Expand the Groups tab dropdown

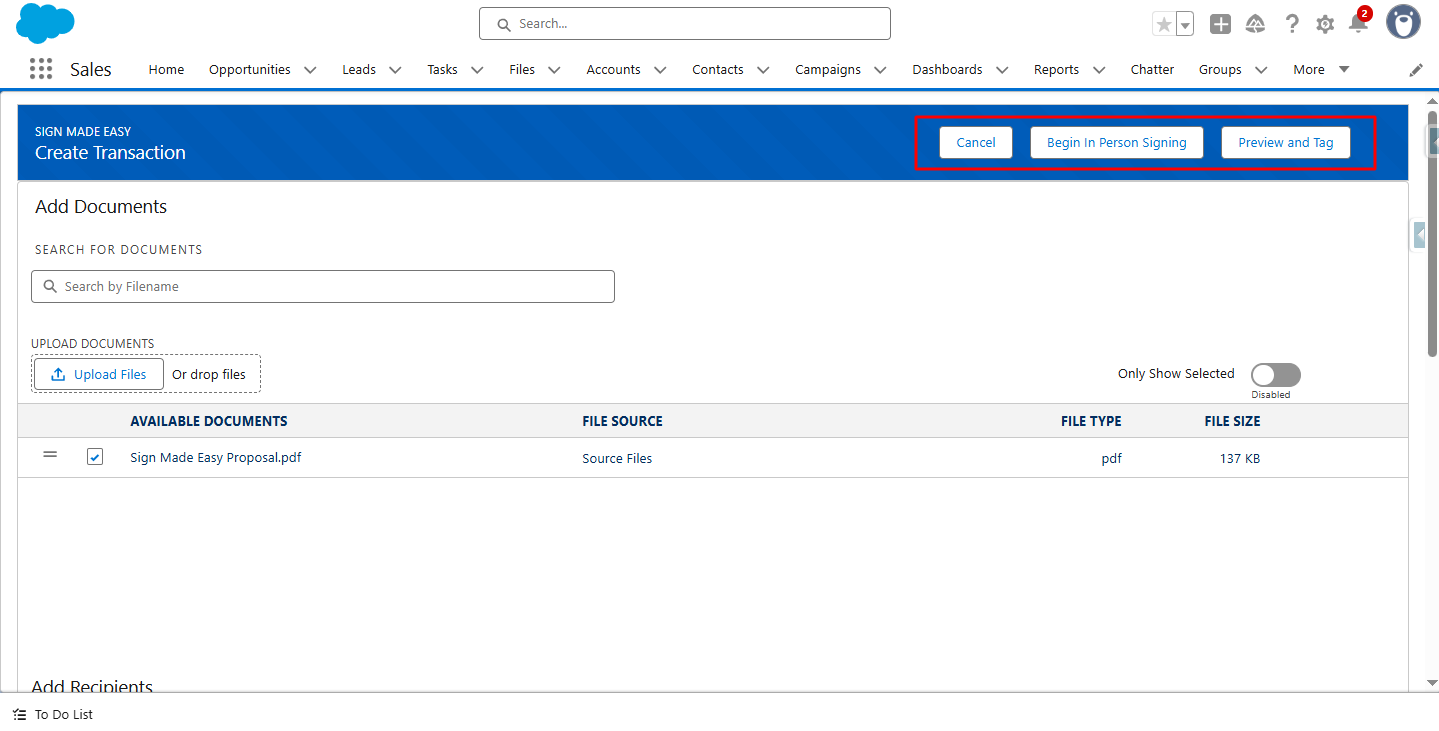point(1261,70)
